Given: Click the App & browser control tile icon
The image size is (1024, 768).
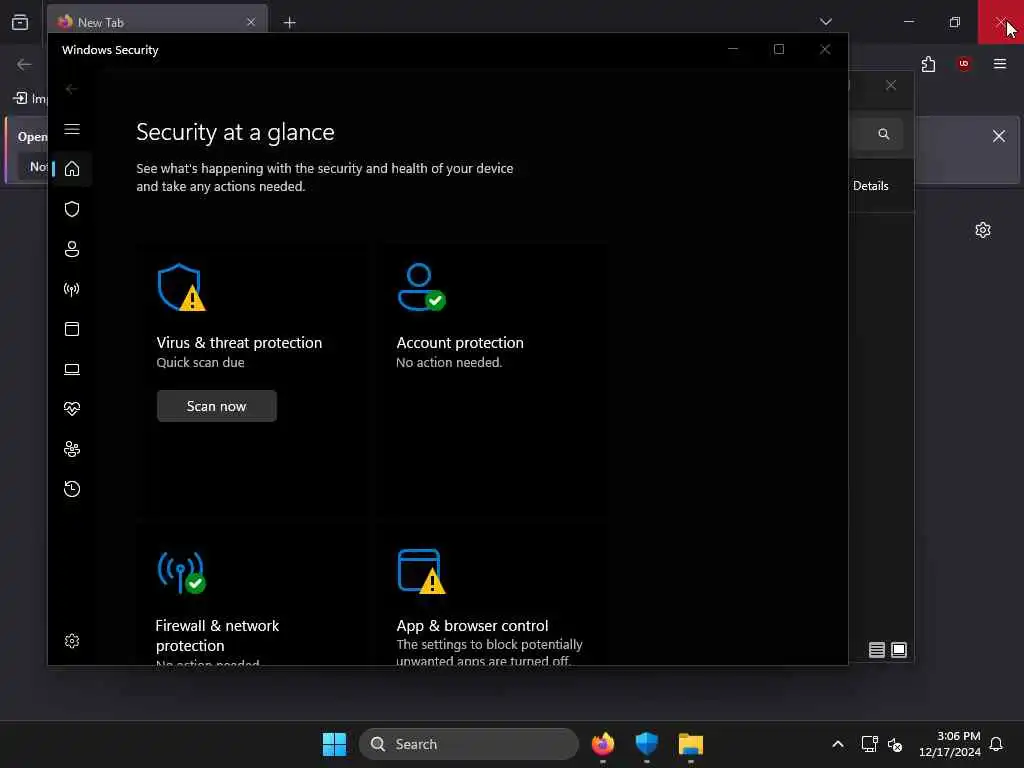Looking at the screenshot, I should [x=421, y=571].
